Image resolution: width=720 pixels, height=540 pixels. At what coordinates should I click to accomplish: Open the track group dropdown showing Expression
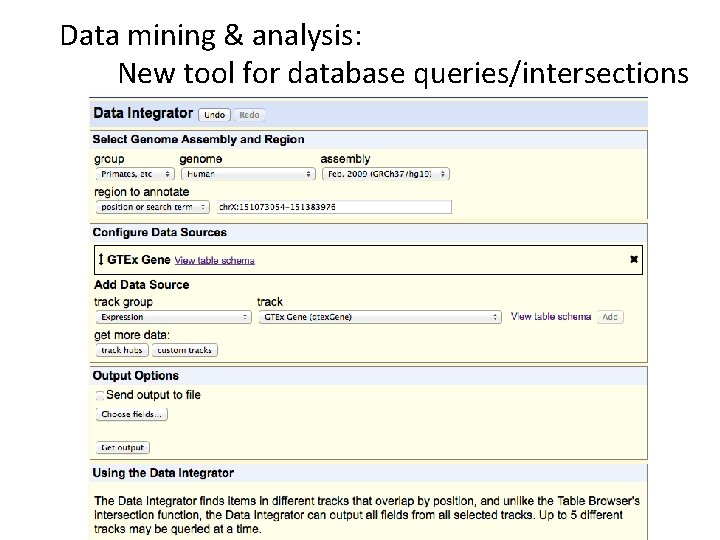coord(174,317)
